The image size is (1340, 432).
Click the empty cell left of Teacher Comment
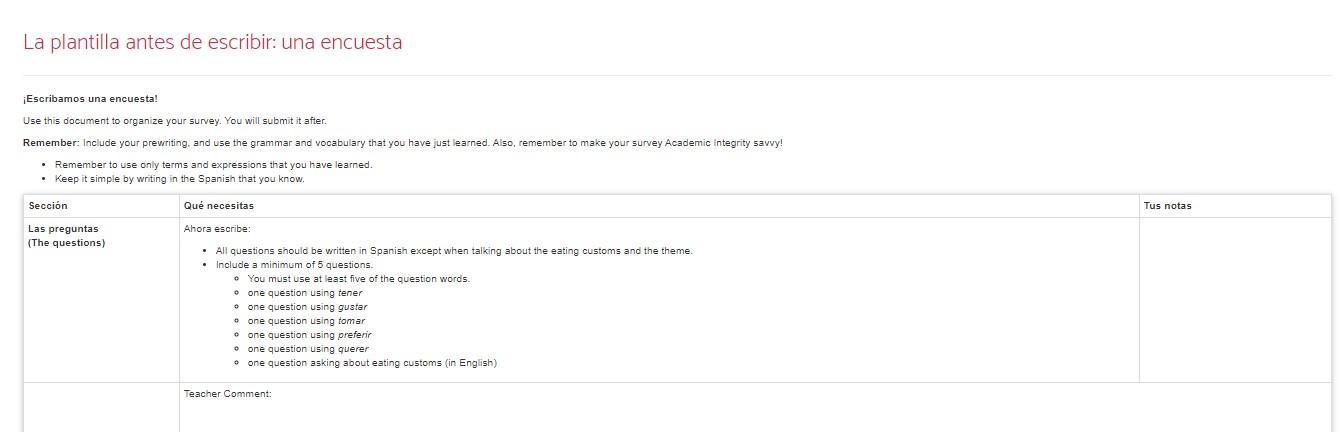[x=101, y=407]
